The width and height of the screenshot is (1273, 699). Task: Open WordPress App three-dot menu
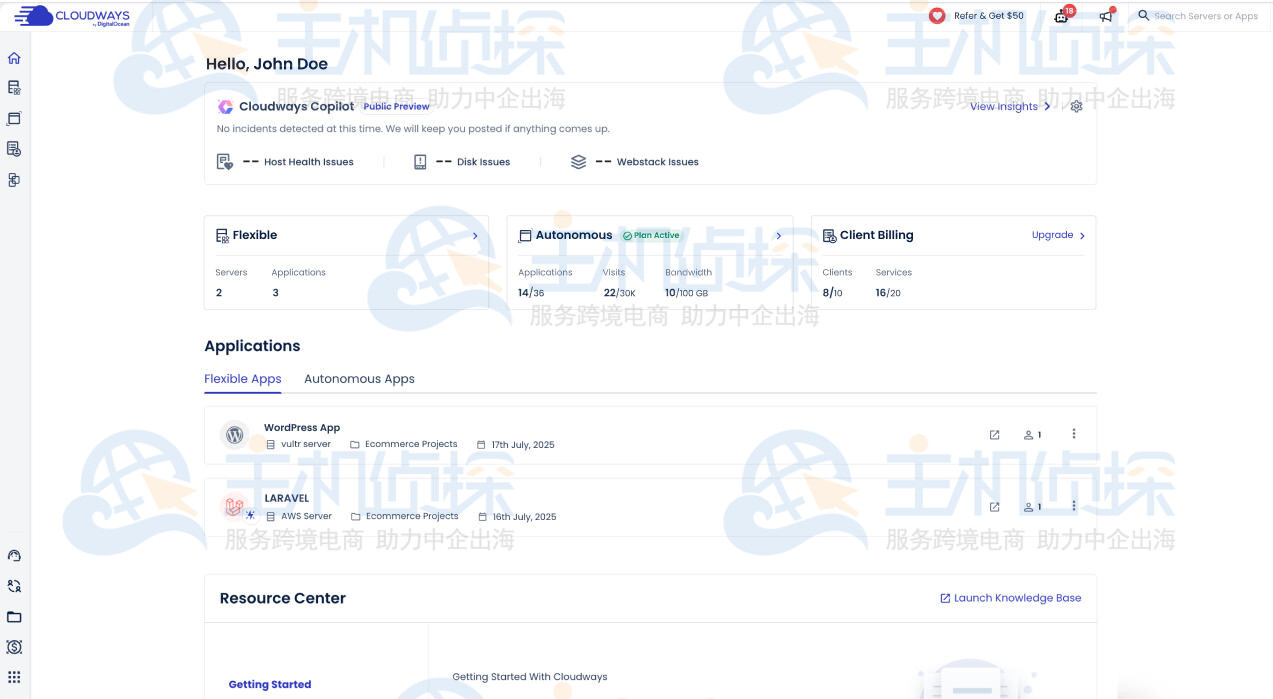pos(1074,433)
